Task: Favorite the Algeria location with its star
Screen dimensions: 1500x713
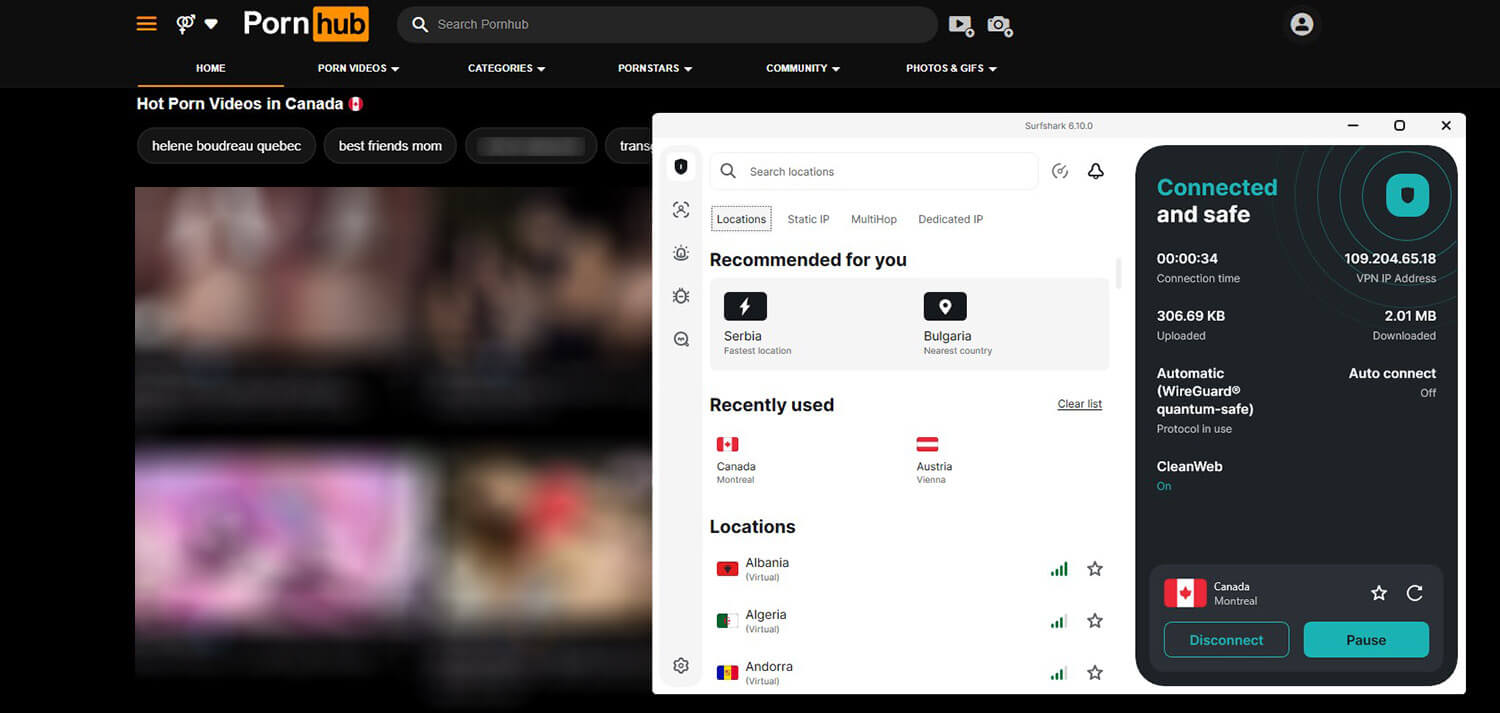Action: (1095, 621)
